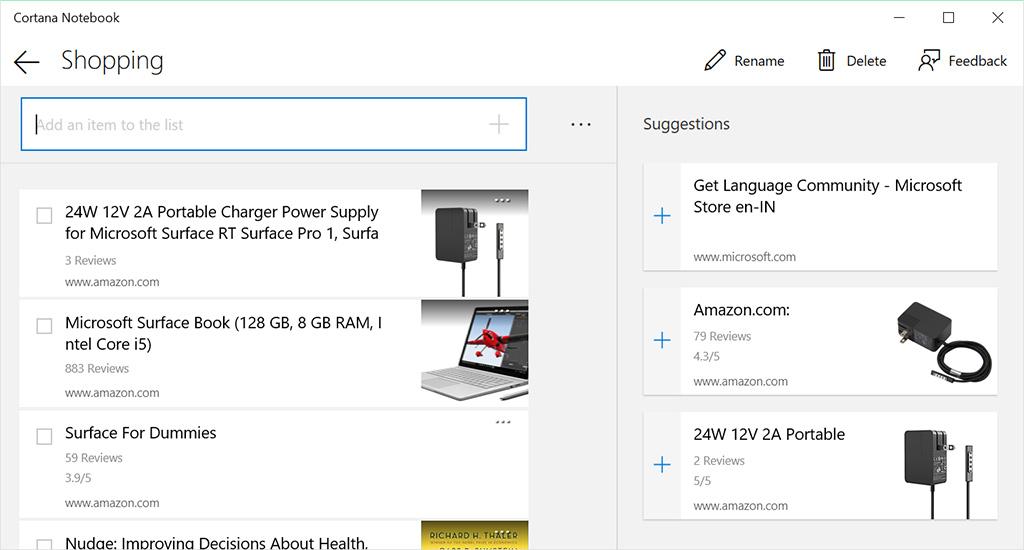Click the '5/5' rating text
Viewport: 1024px width, 550px height.
click(702, 481)
